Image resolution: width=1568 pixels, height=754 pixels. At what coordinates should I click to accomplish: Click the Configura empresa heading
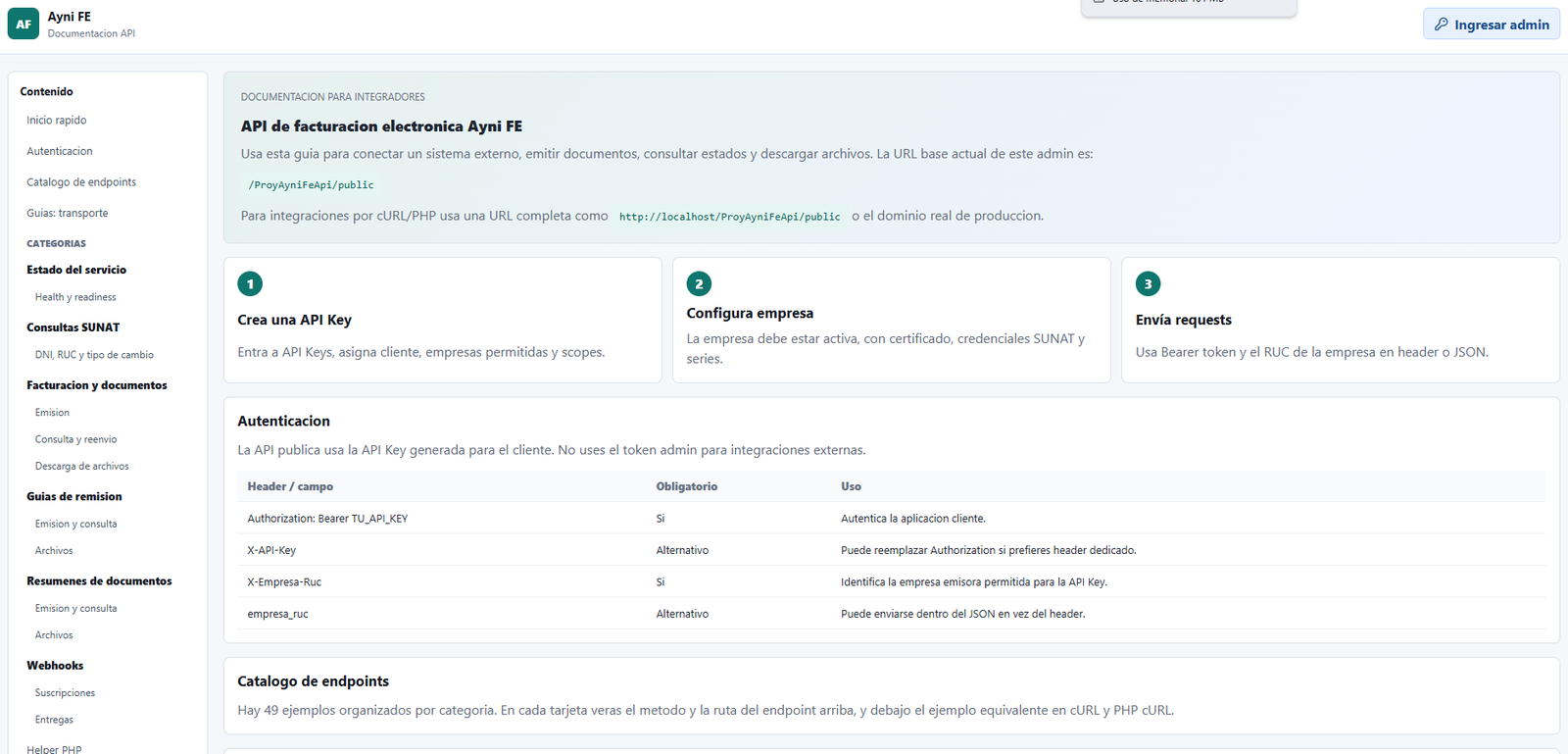750,313
